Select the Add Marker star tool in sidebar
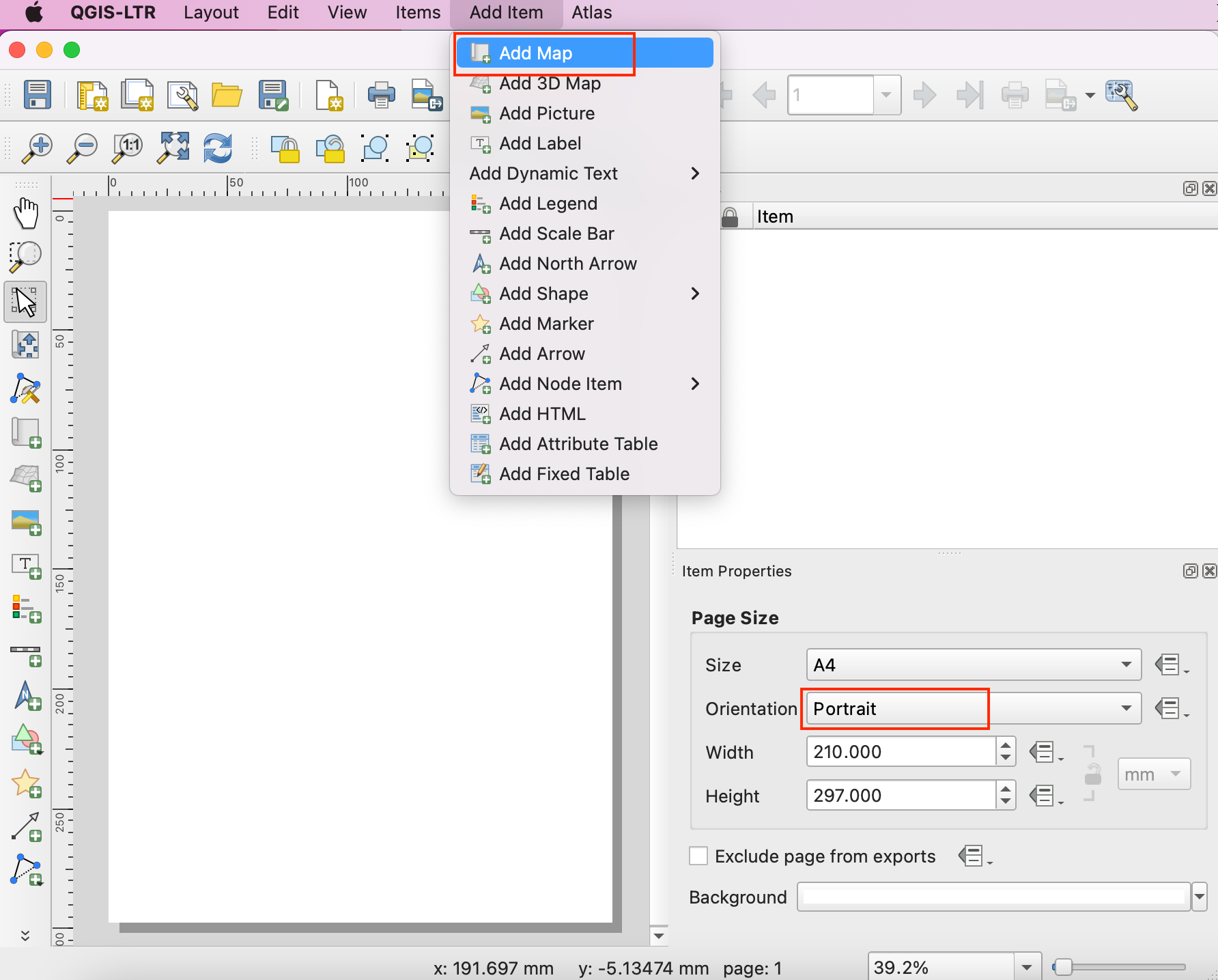The image size is (1218, 980). coord(27,784)
